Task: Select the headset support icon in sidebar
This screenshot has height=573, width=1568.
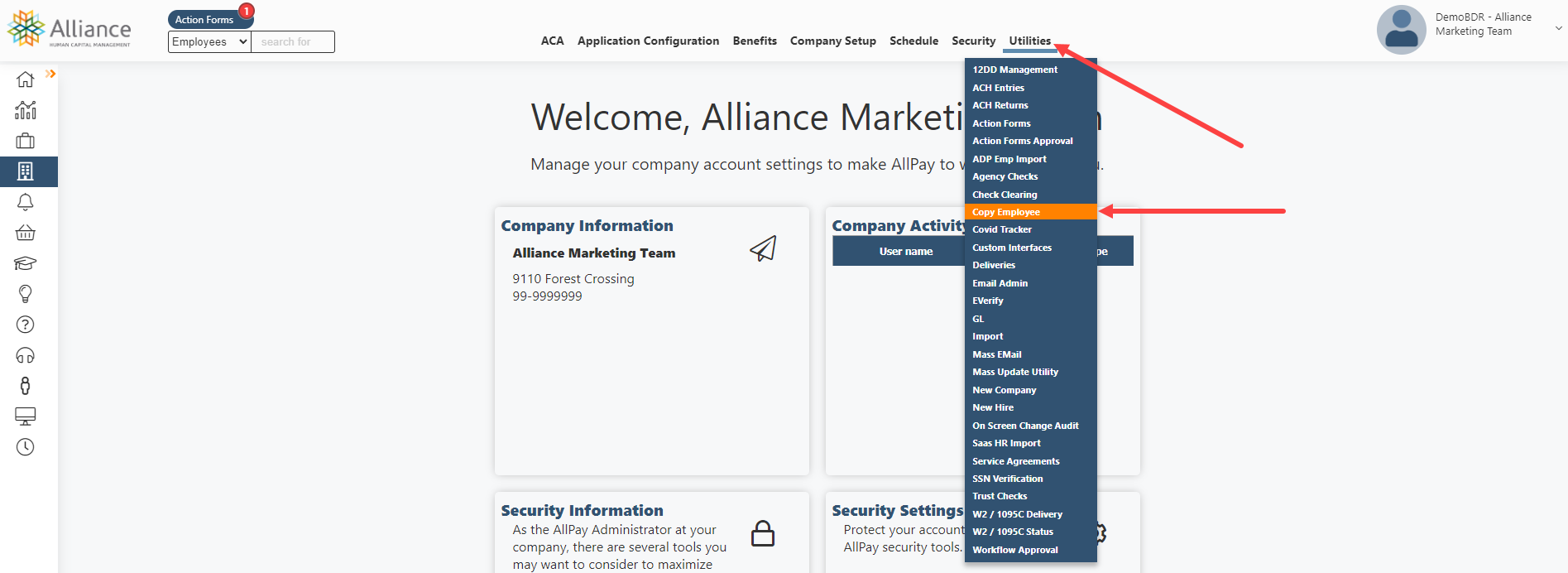Action: click(26, 355)
